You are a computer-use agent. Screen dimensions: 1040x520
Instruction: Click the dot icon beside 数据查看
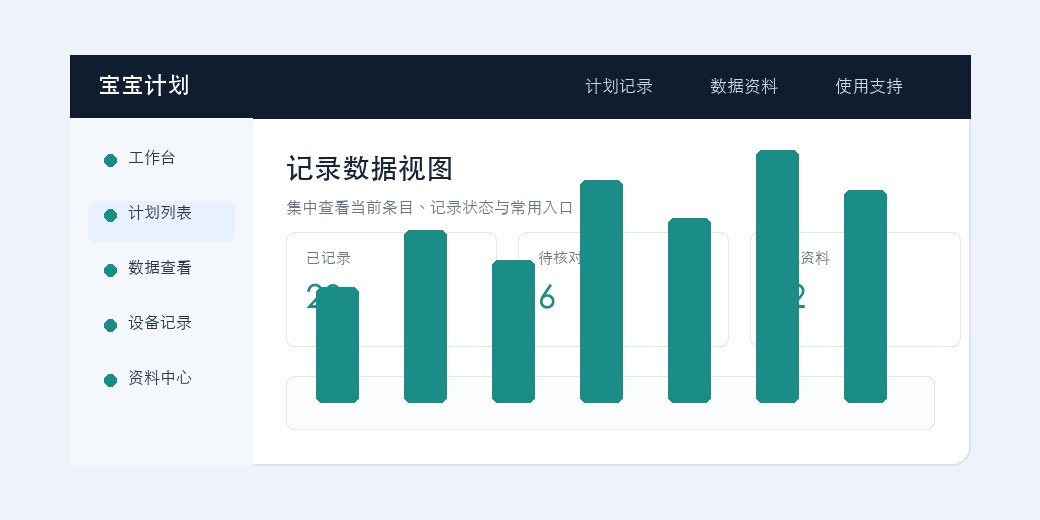(111, 271)
